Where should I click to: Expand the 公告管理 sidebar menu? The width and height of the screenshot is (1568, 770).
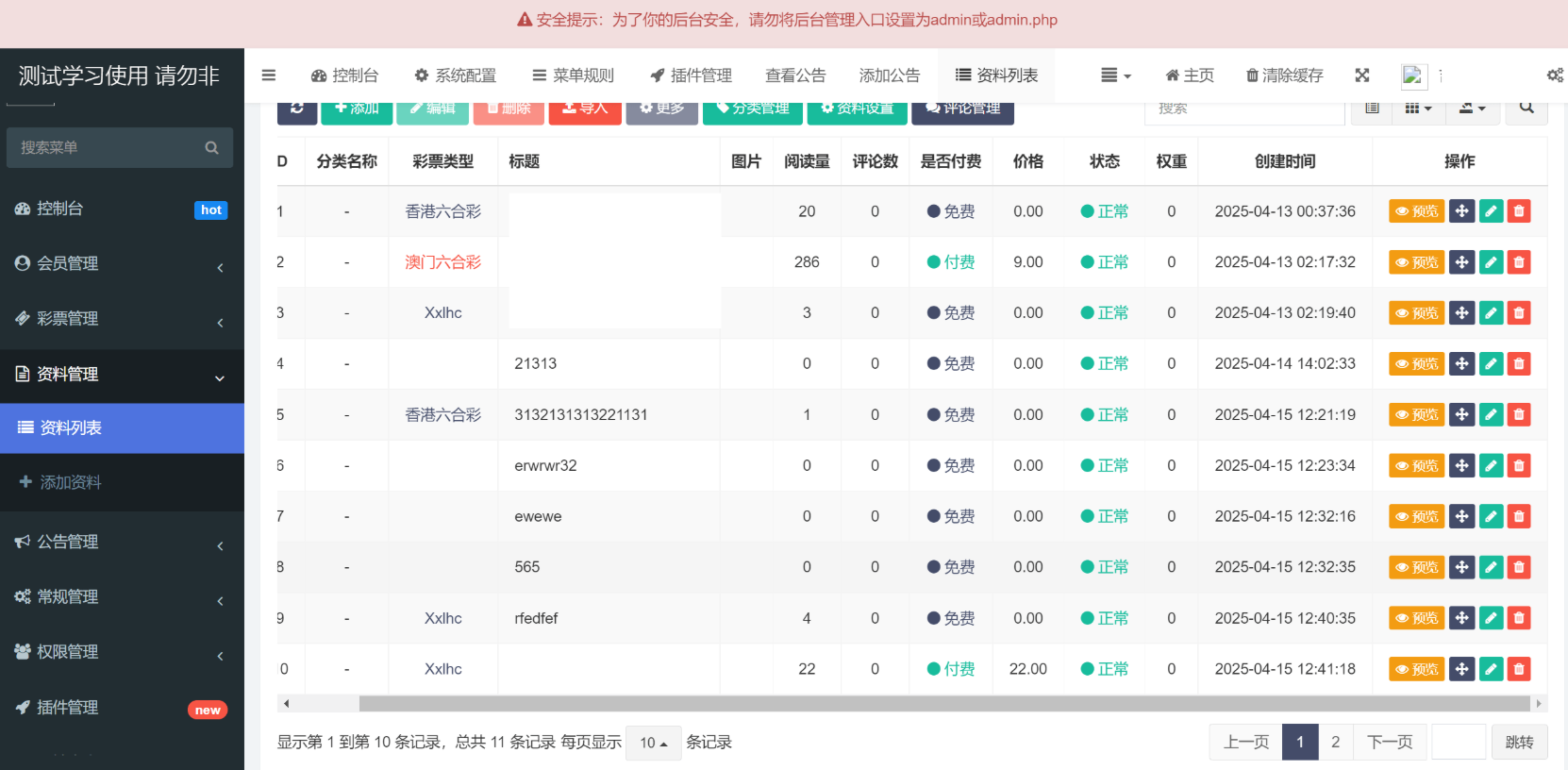(122, 543)
